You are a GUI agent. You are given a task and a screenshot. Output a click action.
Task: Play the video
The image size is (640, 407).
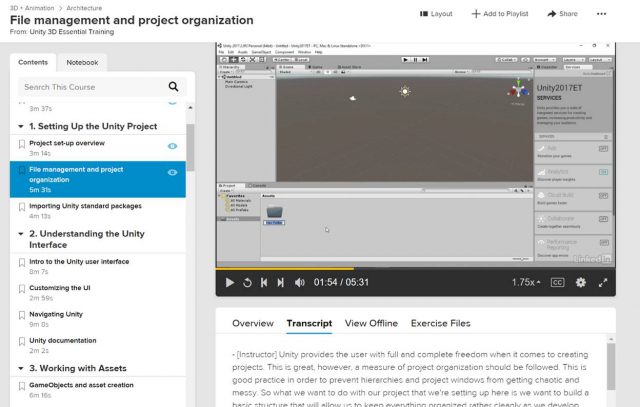pyautogui.click(x=229, y=282)
